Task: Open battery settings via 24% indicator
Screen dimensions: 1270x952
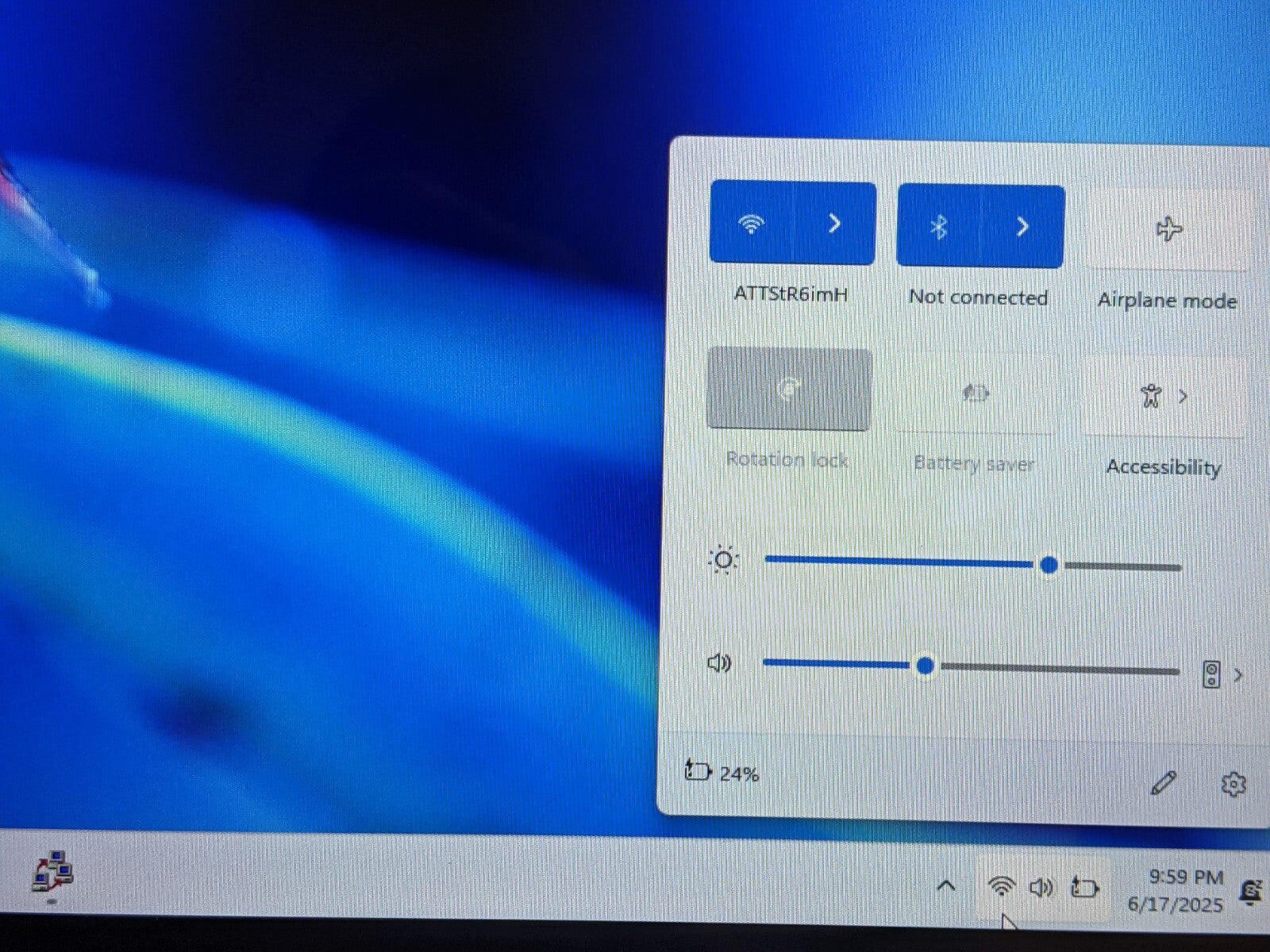Action: click(x=722, y=772)
